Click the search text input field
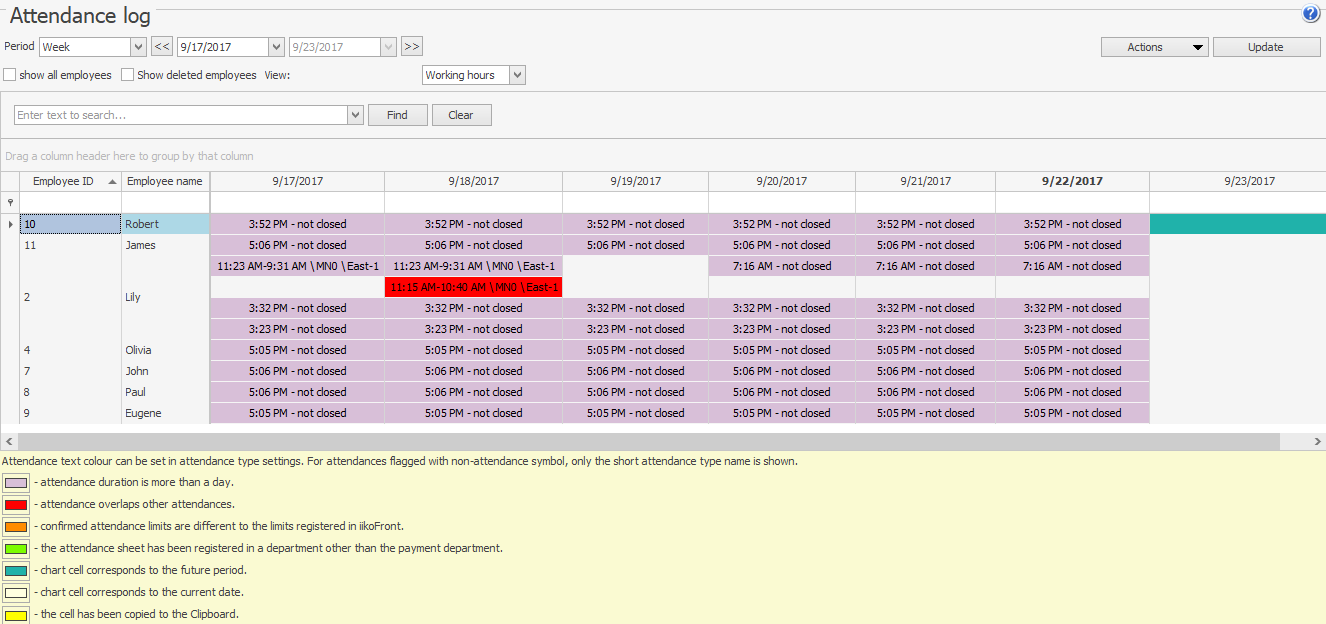Screen dimensions: 1326x624 click(180, 115)
